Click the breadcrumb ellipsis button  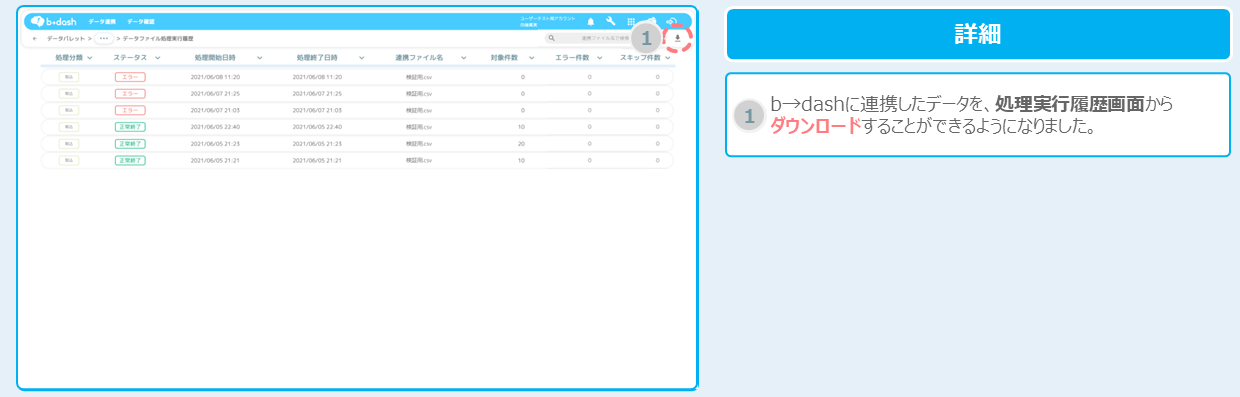(104, 38)
